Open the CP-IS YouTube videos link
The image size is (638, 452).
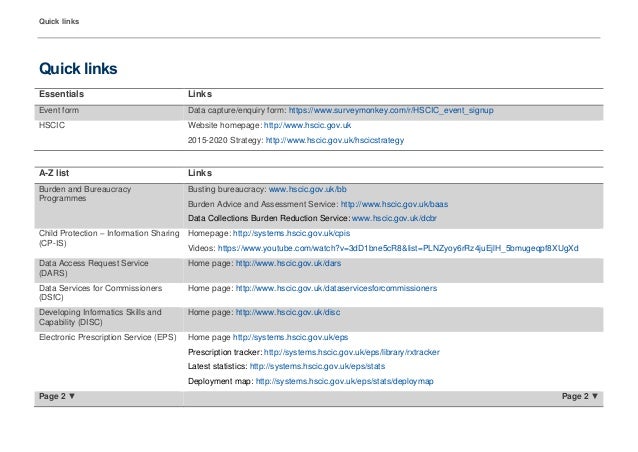click(398, 248)
